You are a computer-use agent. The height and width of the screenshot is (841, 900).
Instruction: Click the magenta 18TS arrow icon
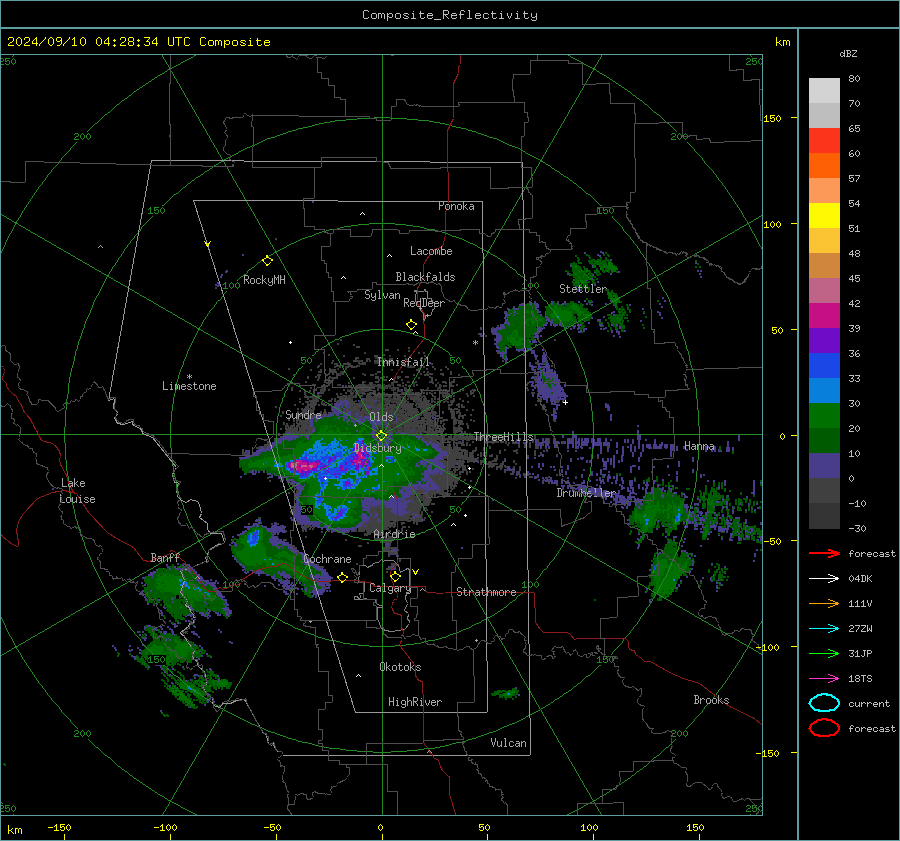point(824,679)
